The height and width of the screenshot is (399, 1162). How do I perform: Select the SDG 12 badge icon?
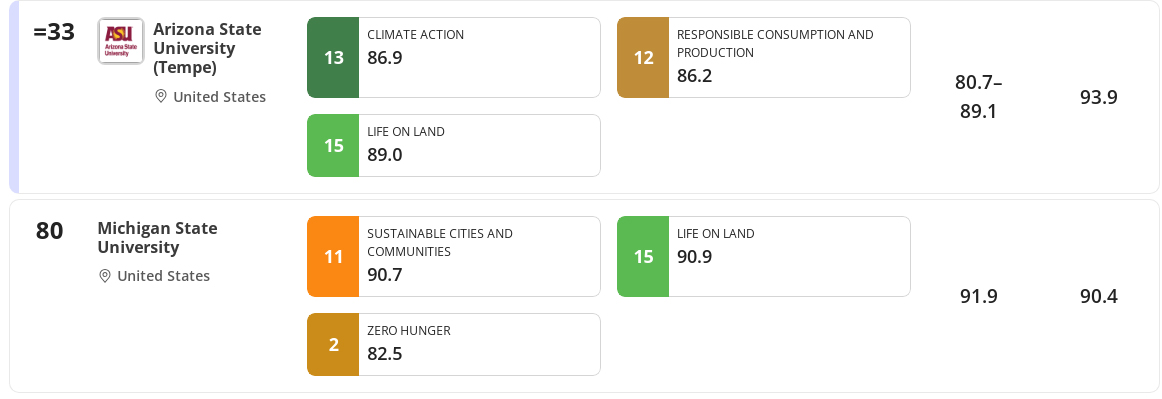643,58
